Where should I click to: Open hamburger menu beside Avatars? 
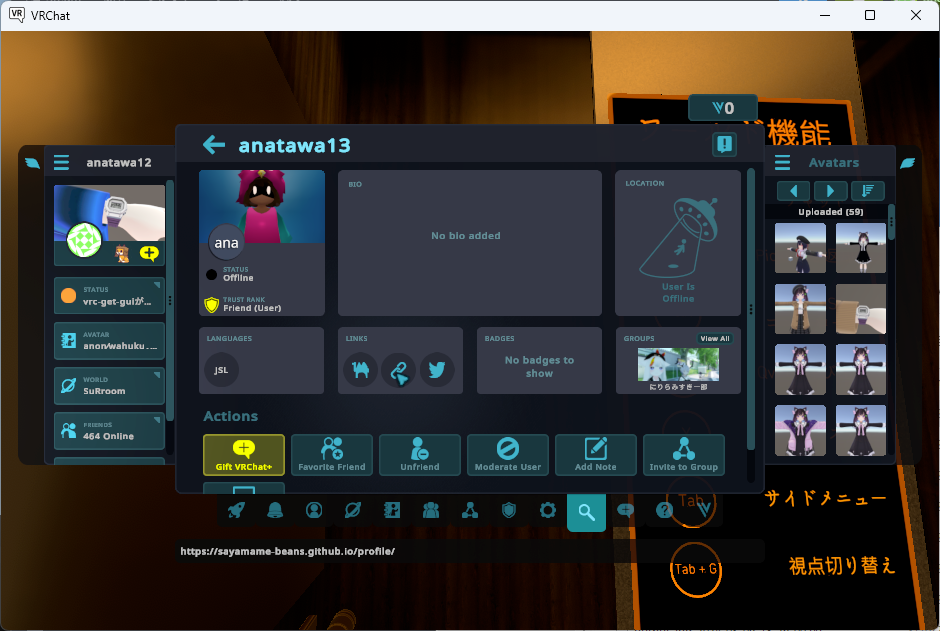(x=782, y=162)
